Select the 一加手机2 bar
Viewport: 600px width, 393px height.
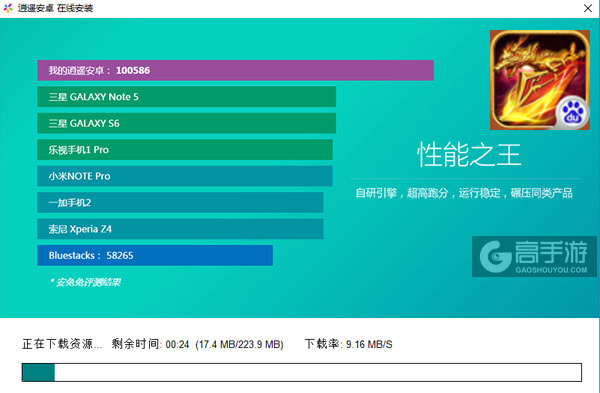(x=180, y=202)
